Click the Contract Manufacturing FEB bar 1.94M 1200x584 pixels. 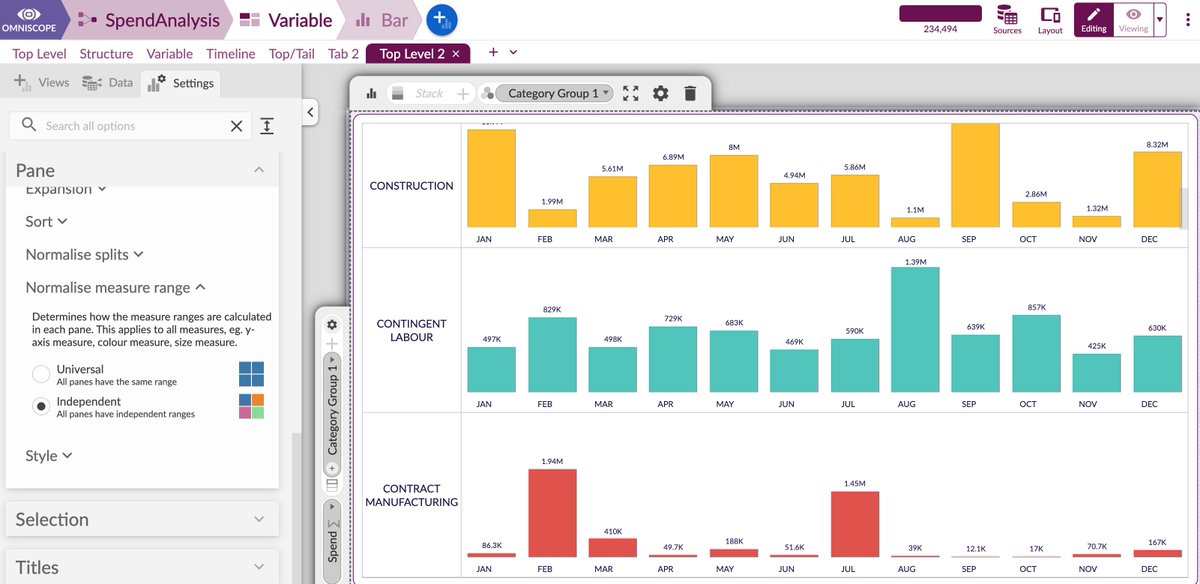click(553, 513)
